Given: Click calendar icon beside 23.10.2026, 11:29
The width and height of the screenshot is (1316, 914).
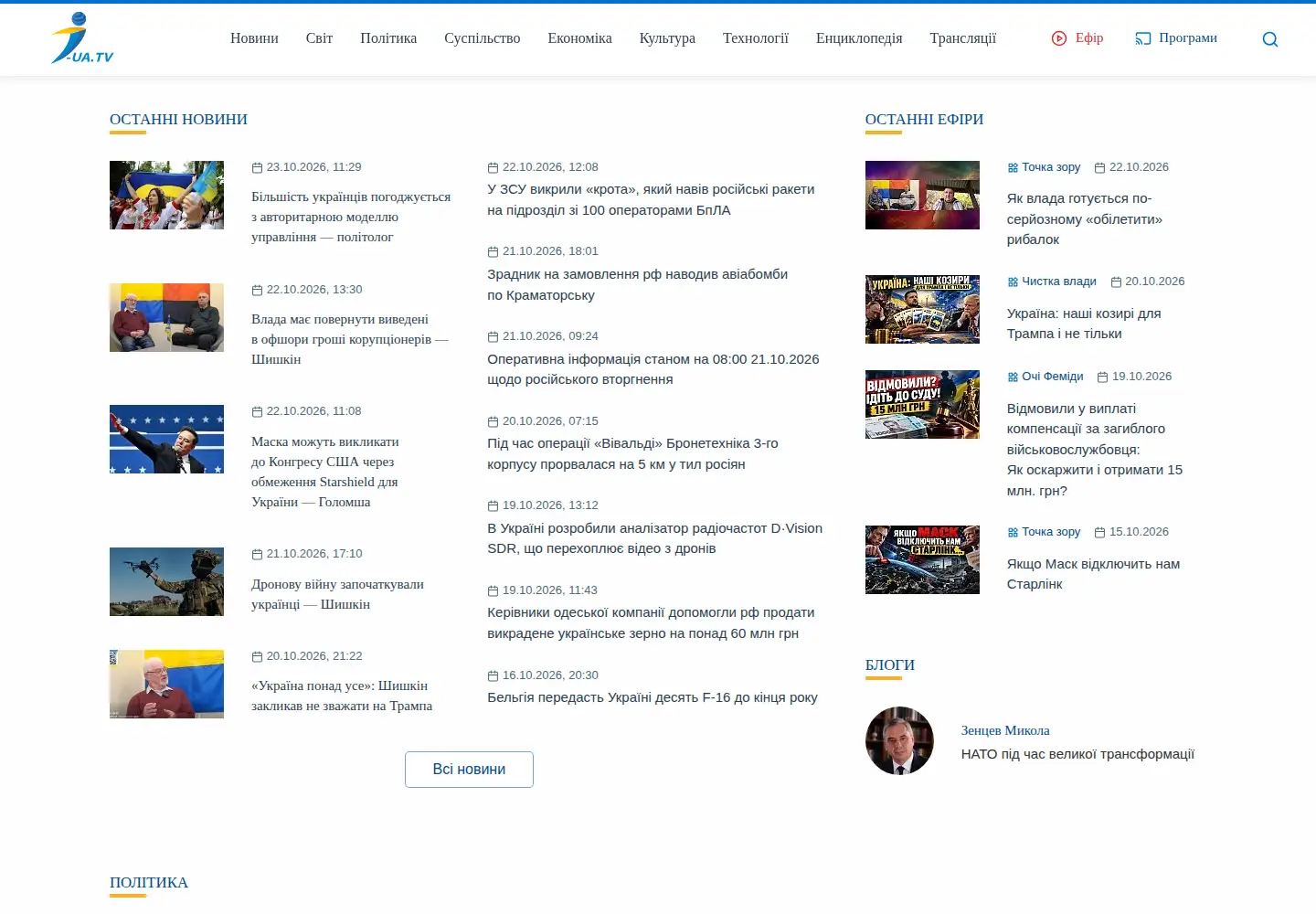Looking at the screenshot, I should tap(257, 167).
